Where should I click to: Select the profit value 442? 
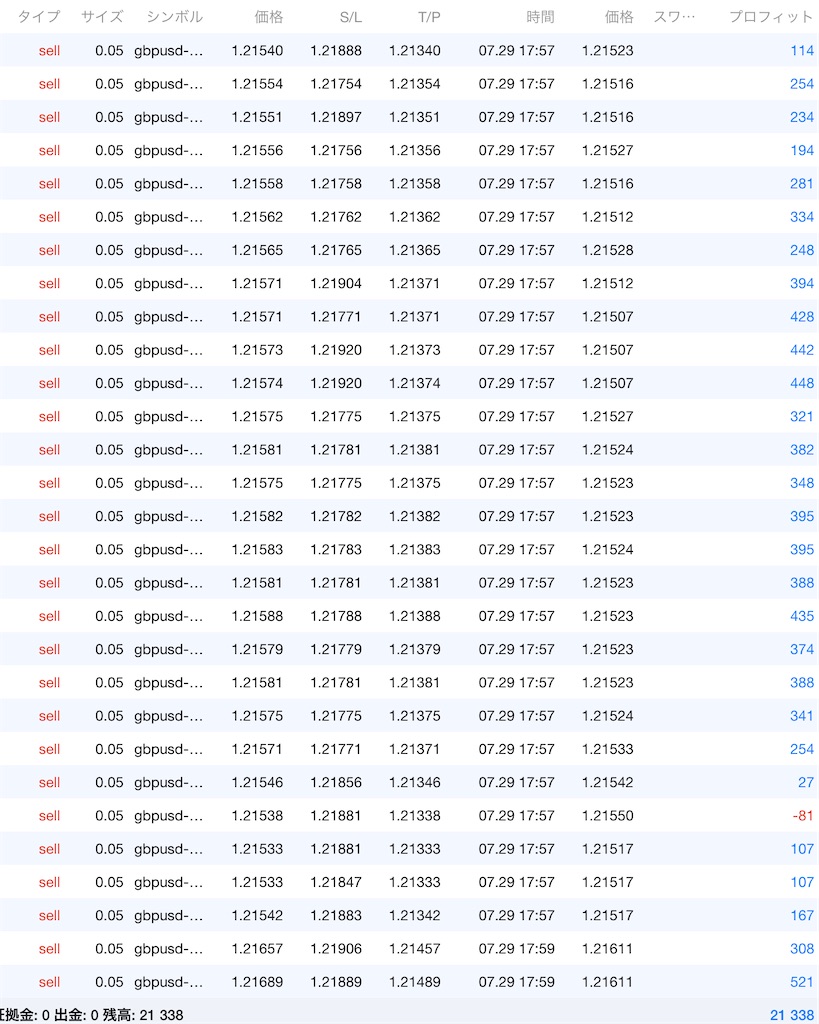(x=802, y=350)
